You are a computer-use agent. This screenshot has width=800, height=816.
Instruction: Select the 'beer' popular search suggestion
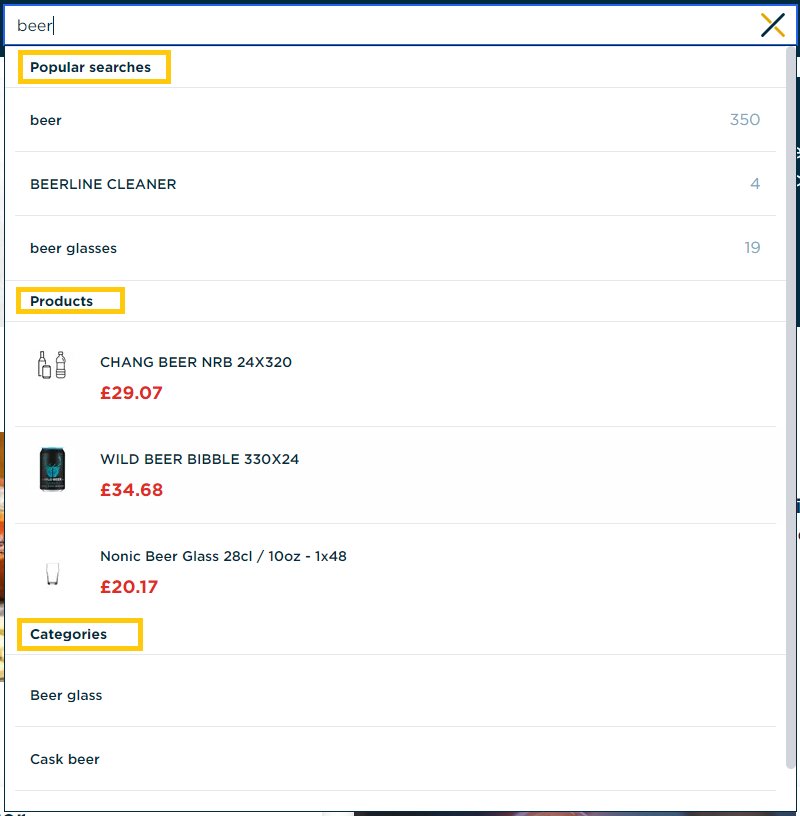coord(395,120)
